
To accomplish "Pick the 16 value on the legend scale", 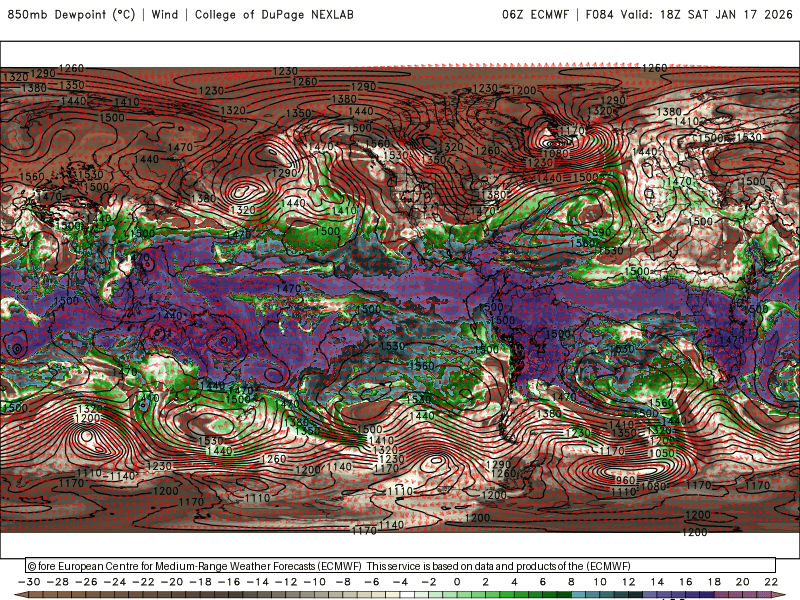I will tap(686, 582).
